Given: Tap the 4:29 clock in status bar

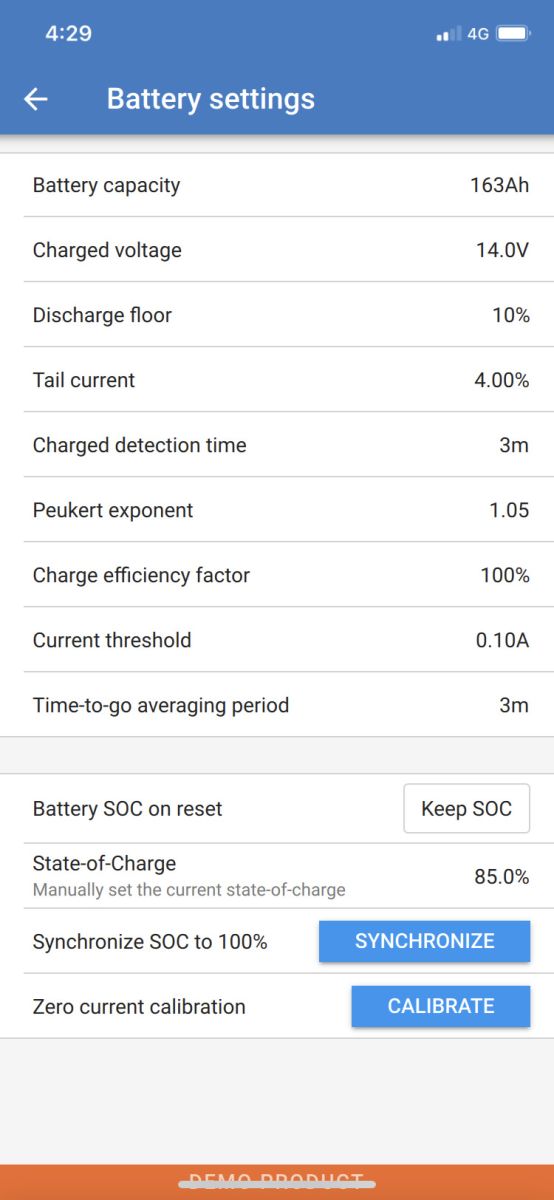Looking at the screenshot, I should point(69,34).
